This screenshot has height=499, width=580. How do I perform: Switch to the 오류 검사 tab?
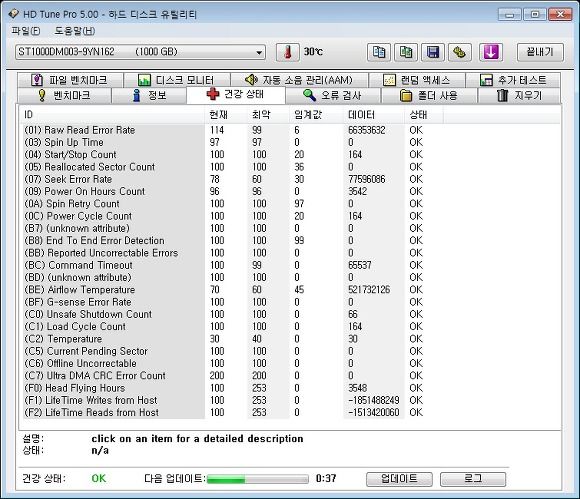333,95
